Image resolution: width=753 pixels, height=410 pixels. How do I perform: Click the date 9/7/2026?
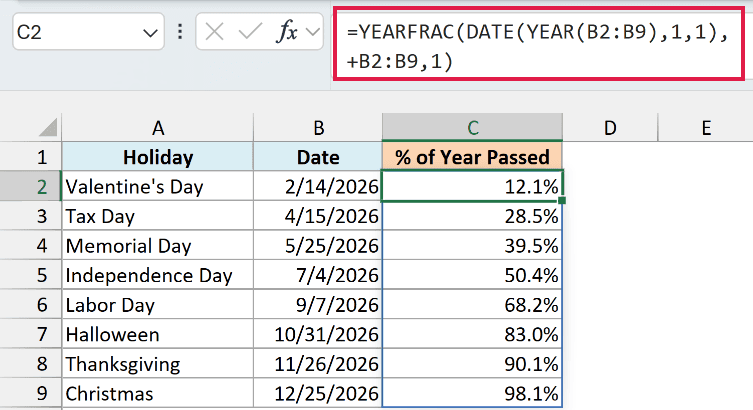318,305
